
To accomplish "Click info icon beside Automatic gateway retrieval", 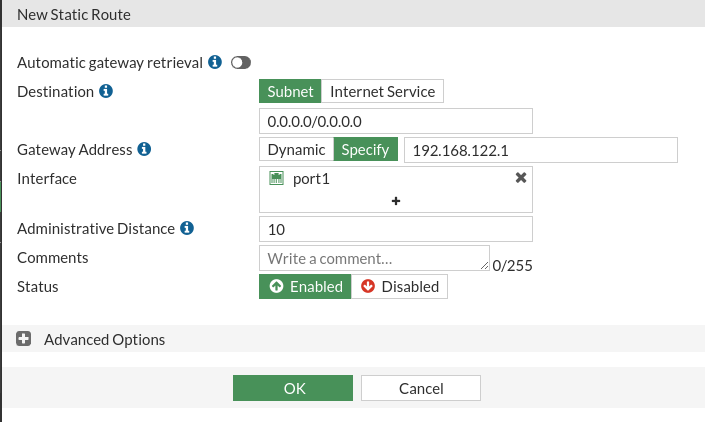I will [x=215, y=62].
